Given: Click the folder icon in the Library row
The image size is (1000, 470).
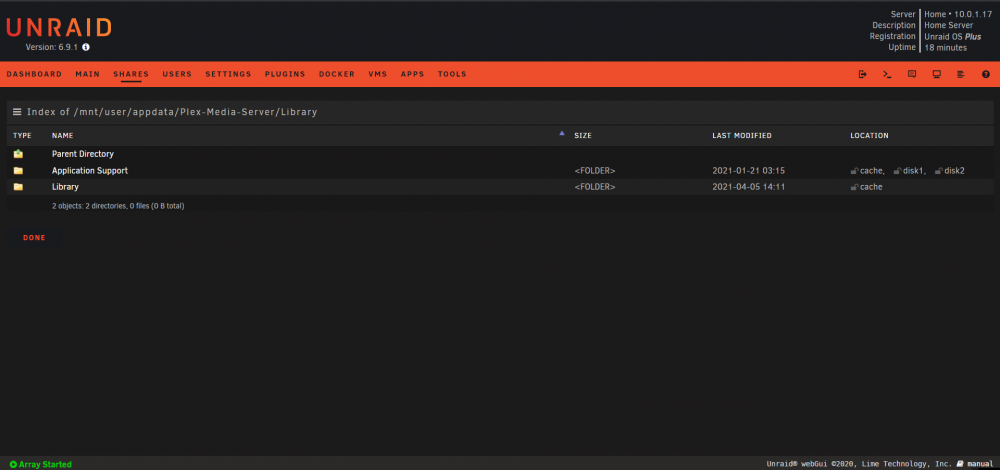Looking at the screenshot, I should (18, 187).
